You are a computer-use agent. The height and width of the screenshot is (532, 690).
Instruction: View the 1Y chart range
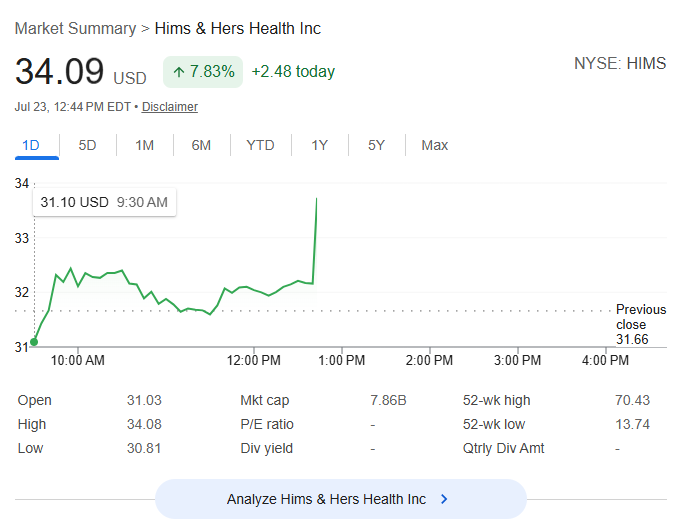319,145
